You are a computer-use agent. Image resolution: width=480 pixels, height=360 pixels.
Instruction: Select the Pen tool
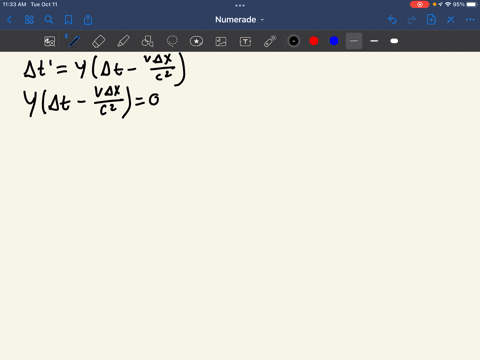tap(74, 41)
